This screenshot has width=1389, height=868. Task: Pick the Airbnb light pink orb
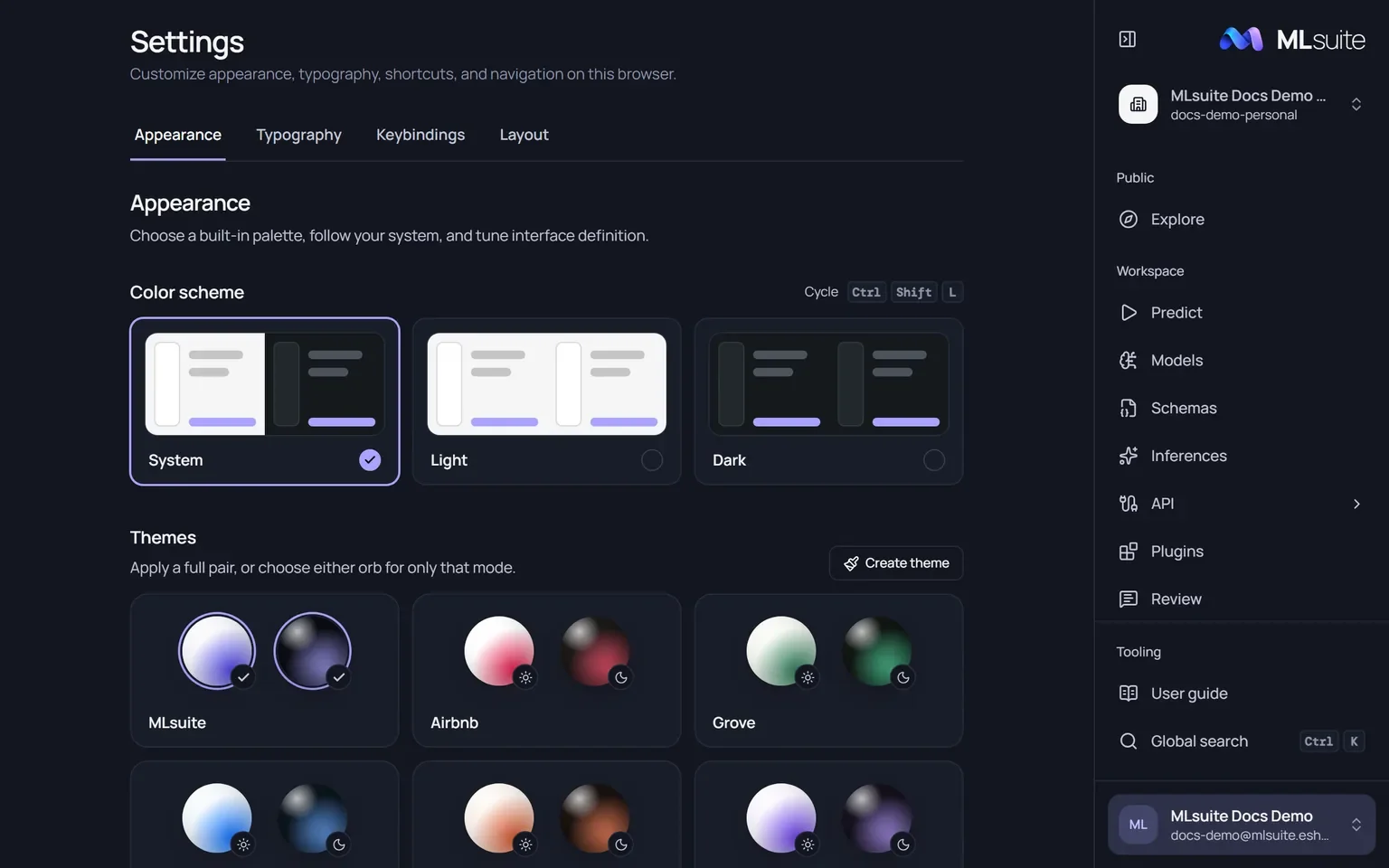[x=498, y=651]
